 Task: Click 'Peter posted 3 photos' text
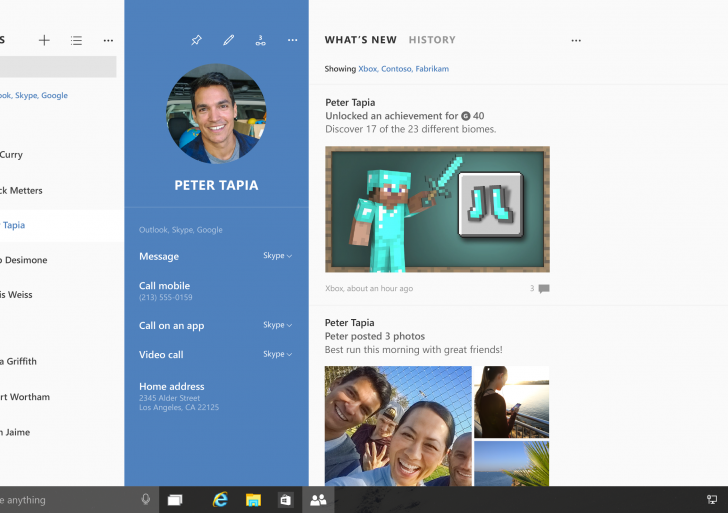click(375, 336)
